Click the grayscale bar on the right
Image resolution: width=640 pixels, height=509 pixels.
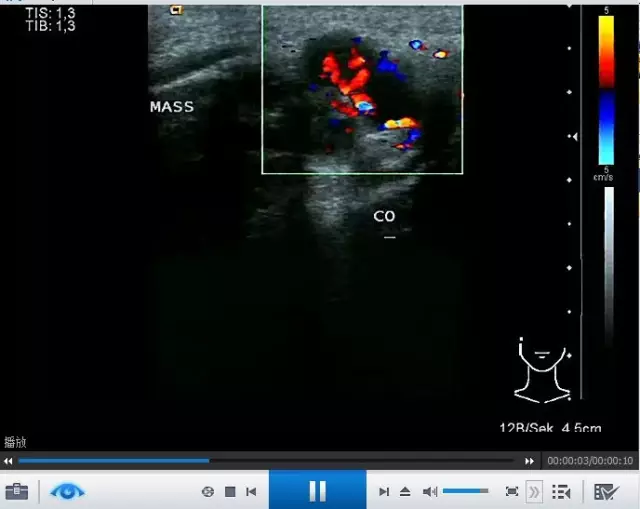pyautogui.click(x=609, y=265)
